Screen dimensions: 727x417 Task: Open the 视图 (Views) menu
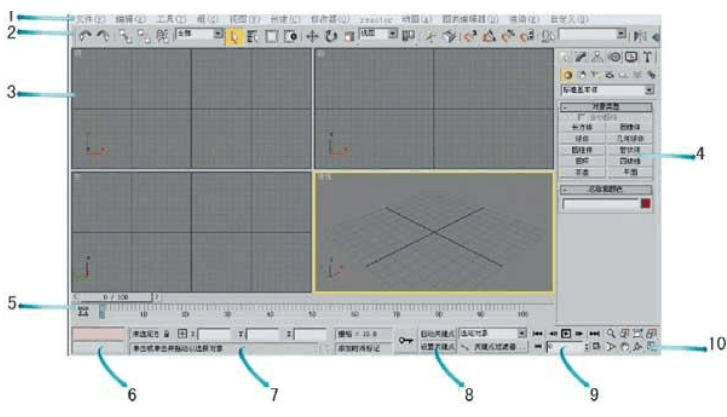click(x=245, y=19)
